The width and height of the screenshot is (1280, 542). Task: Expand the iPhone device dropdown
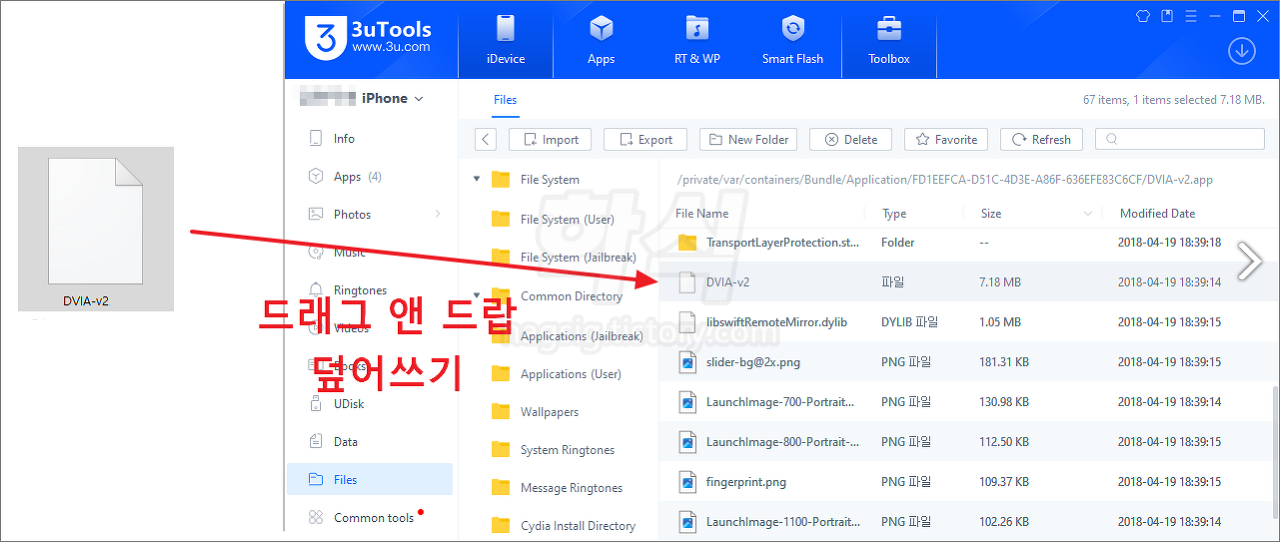[418, 98]
